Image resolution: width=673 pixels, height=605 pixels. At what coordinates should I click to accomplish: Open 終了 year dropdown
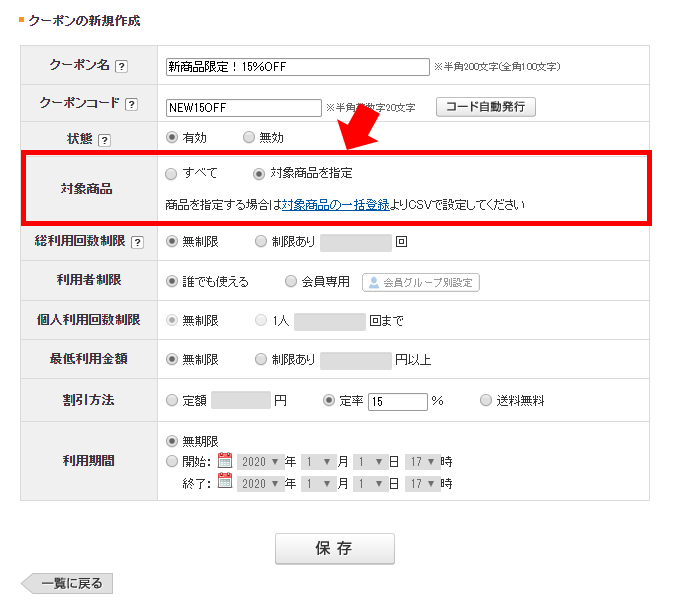click(x=261, y=484)
